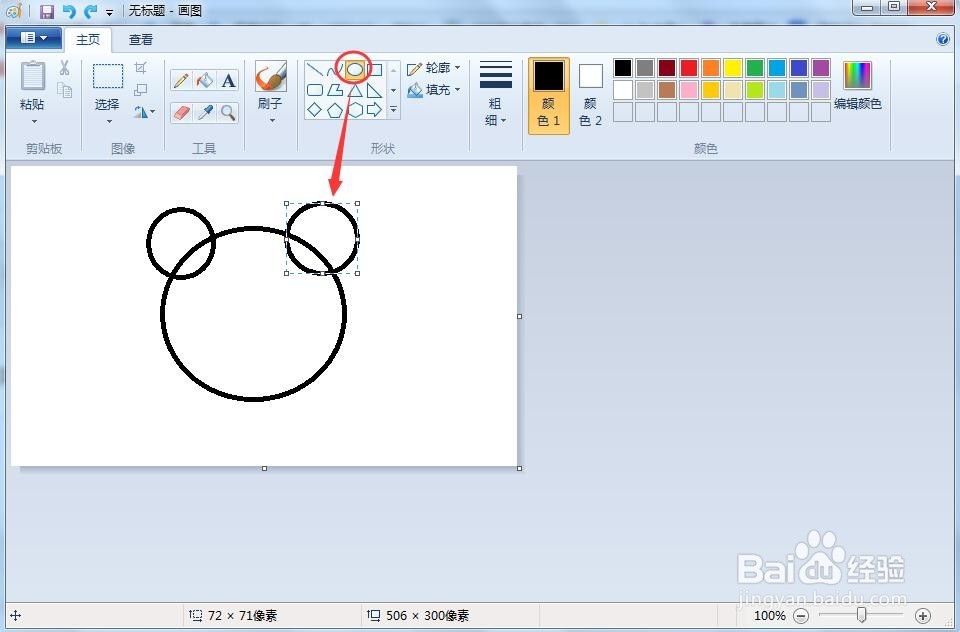960x632 pixels.
Task: Redo the undone action
Action: 91,11
